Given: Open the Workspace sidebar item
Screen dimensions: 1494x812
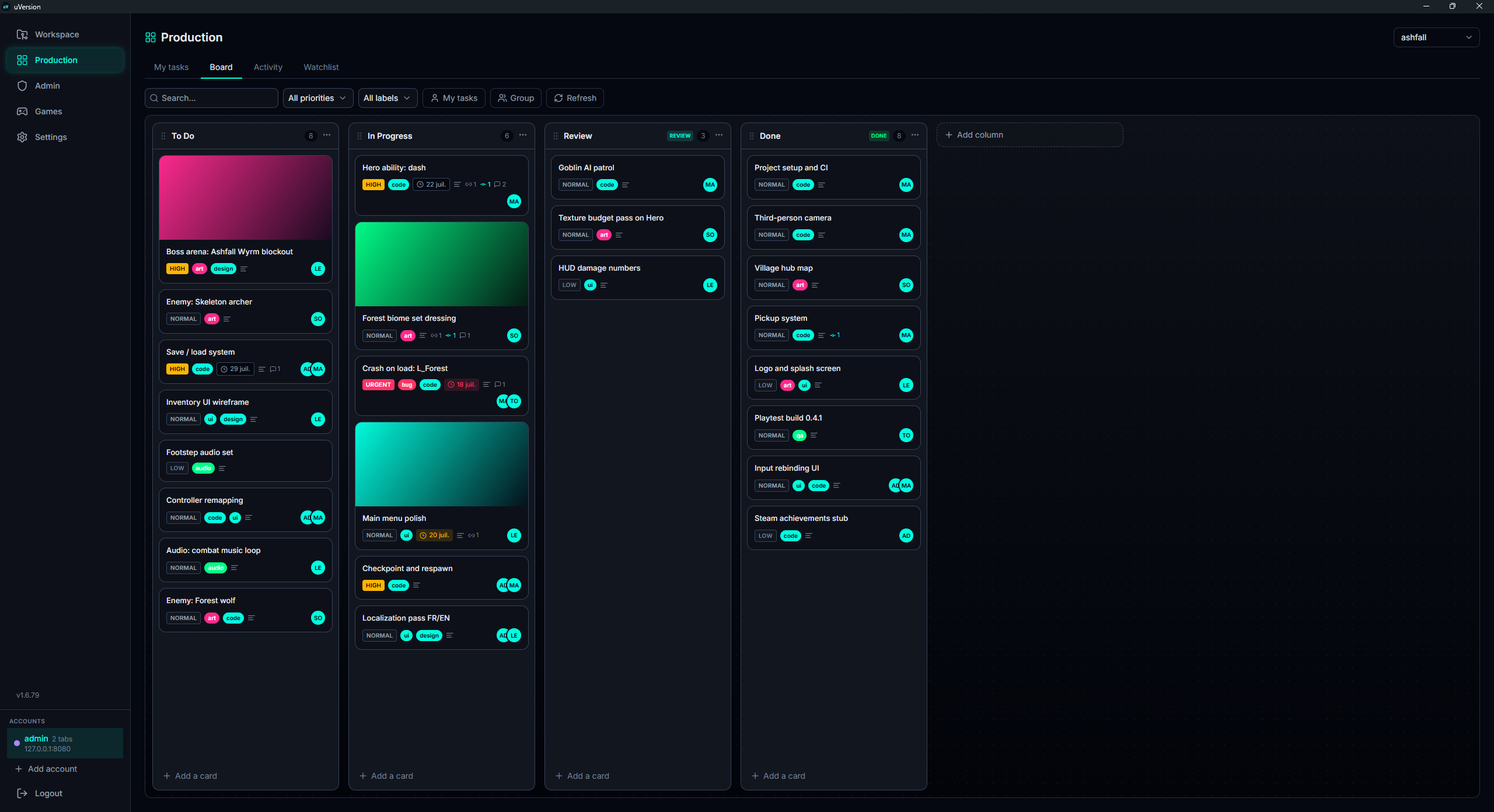Looking at the screenshot, I should coord(65,34).
